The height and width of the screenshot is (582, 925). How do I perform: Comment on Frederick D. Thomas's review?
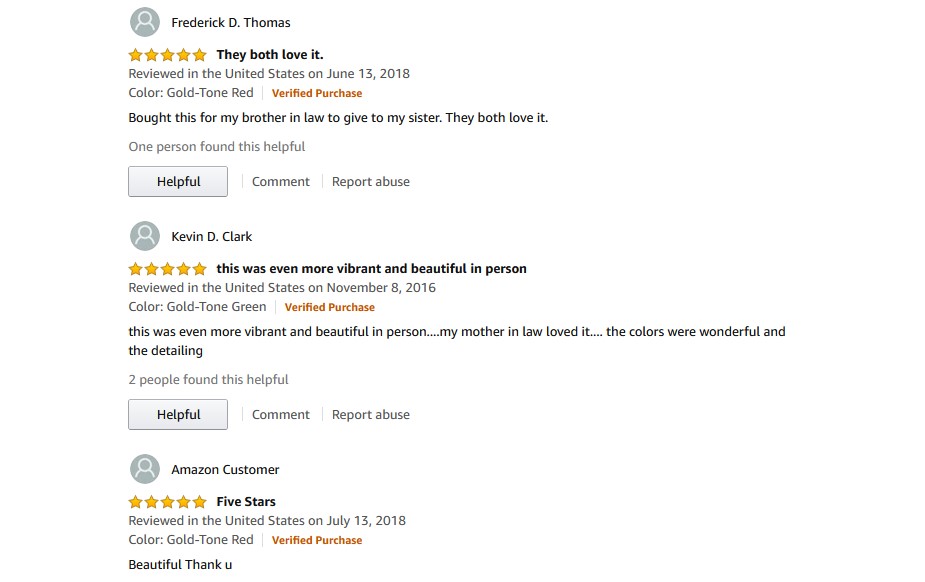(281, 182)
